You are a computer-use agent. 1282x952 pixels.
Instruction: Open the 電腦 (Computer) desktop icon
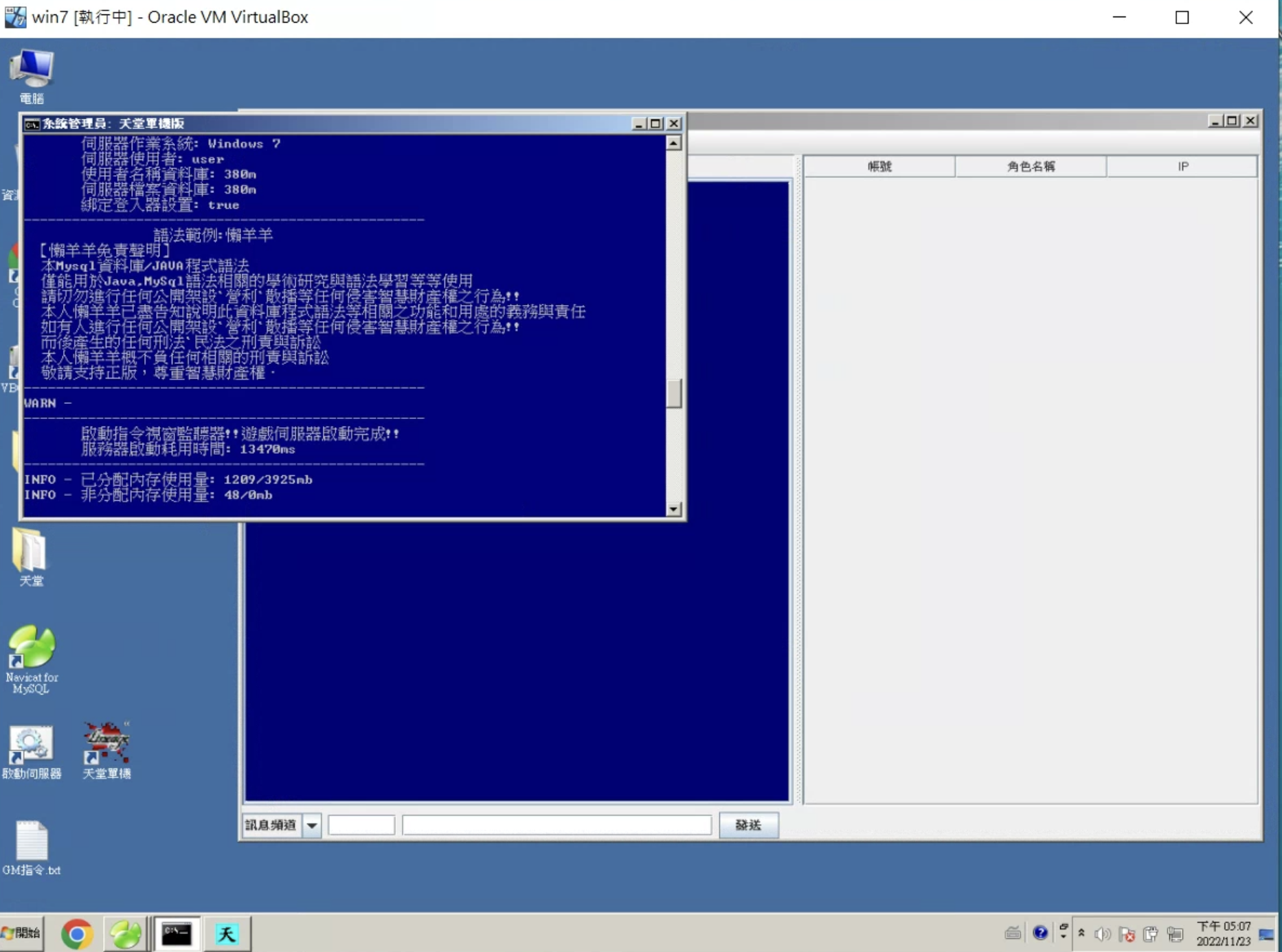(32, 76)
